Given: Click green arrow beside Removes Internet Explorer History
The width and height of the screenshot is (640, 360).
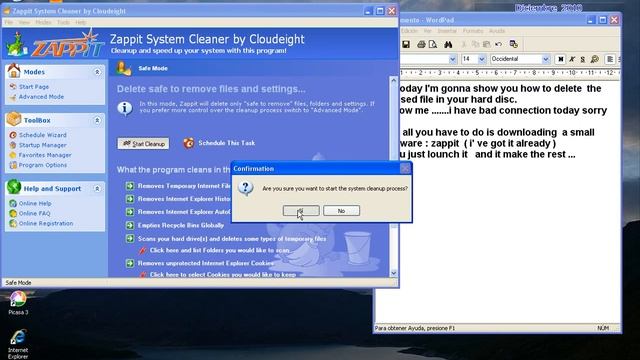Looking at the screenshot, I should [130, 199].
